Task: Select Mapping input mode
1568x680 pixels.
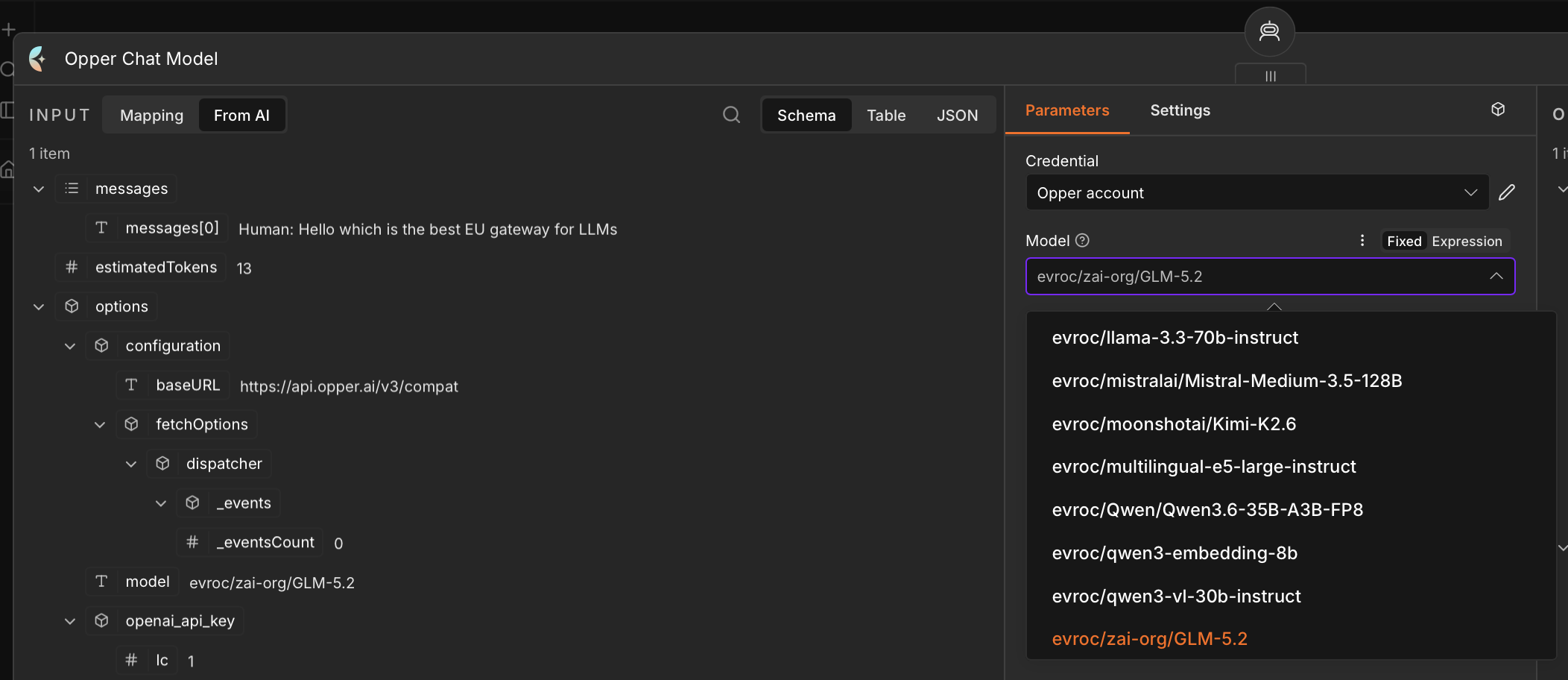Action: pos(151,115)
